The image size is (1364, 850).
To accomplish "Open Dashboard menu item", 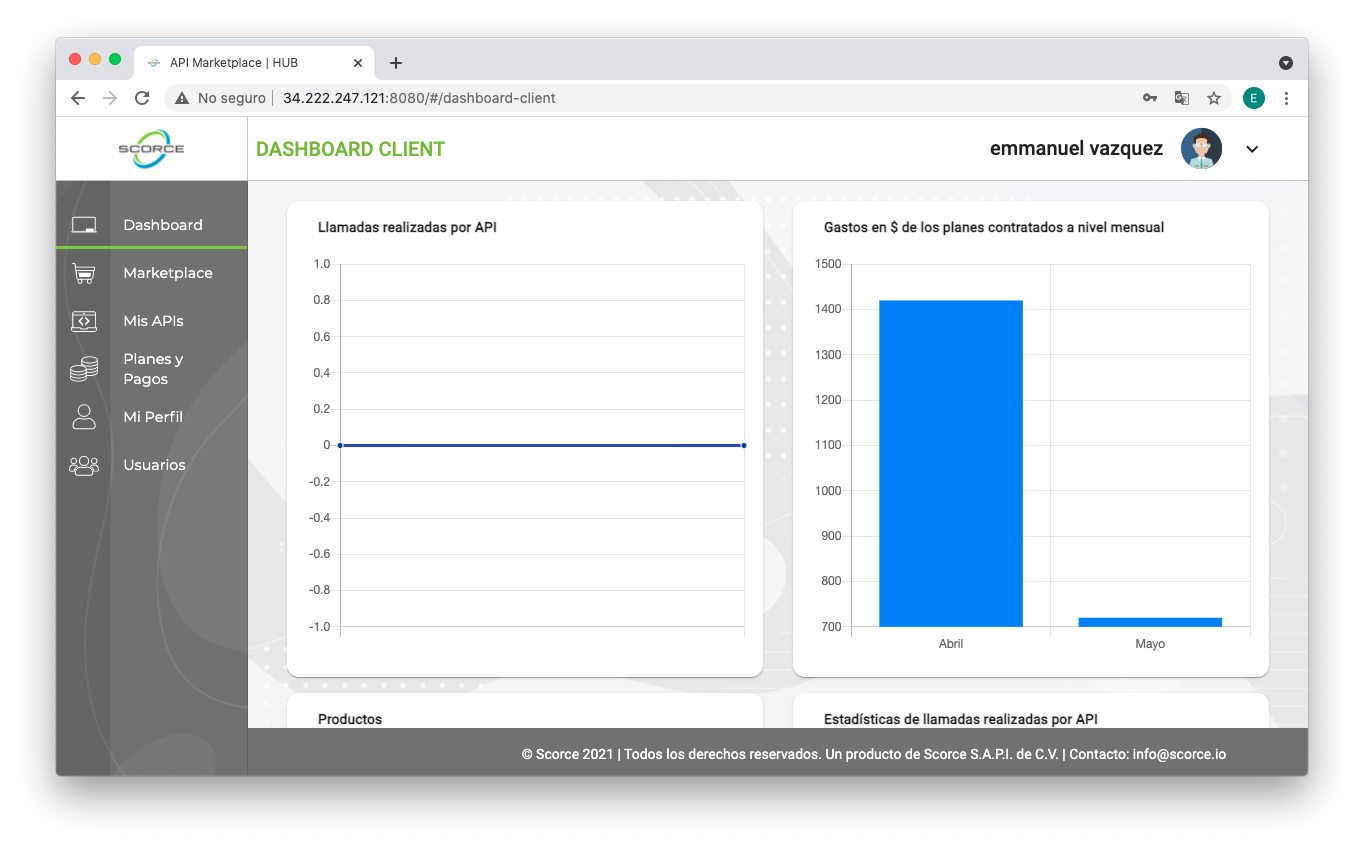I will pos(151,225).
